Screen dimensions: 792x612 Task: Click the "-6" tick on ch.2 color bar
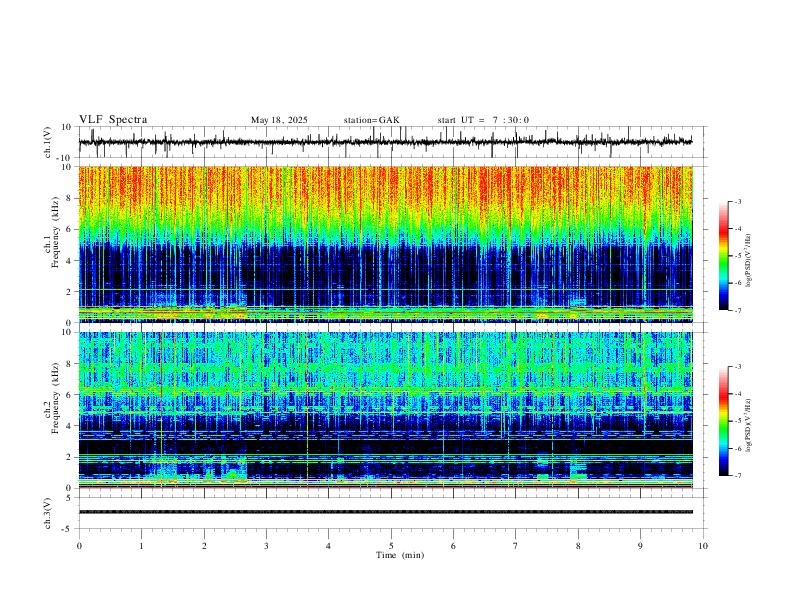(x=738, y=448)
